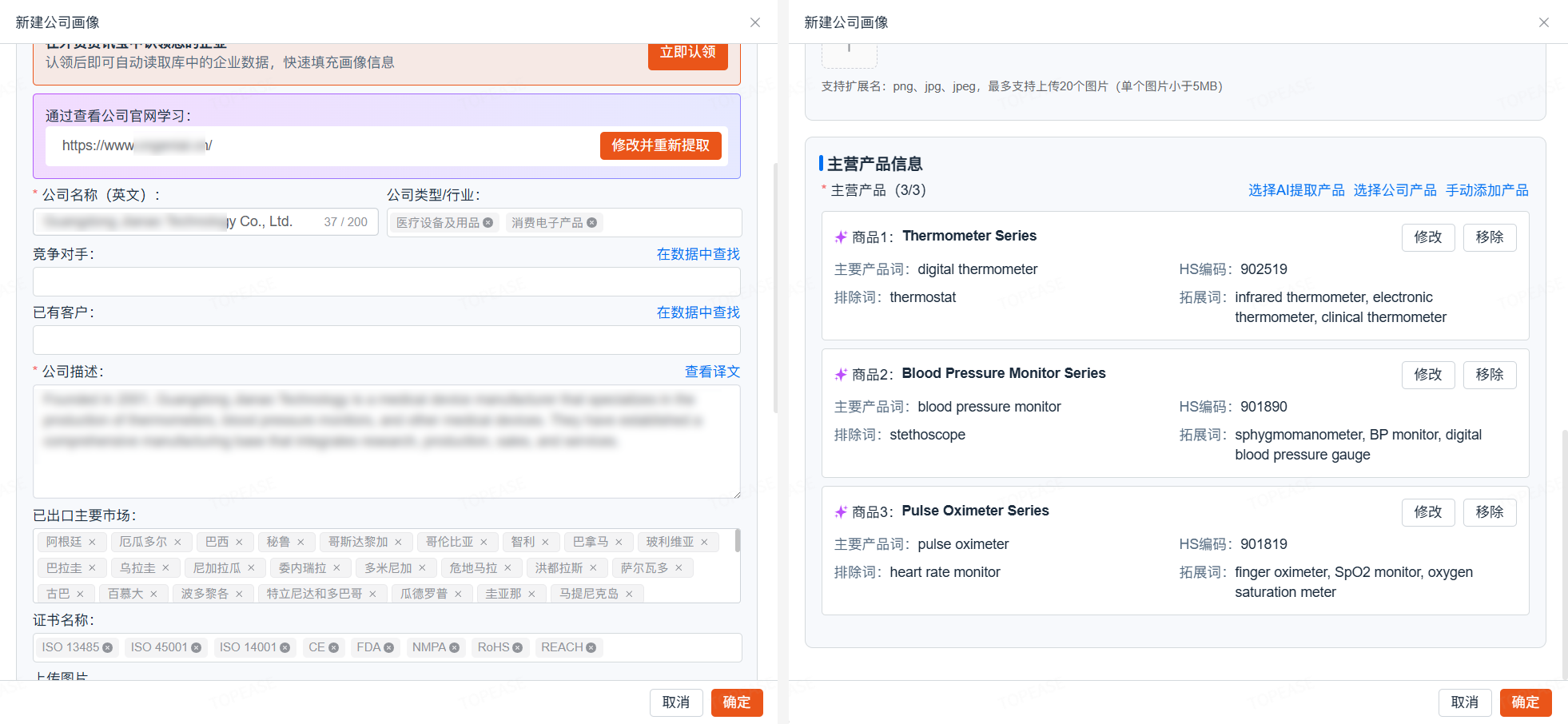Remove the 消费电子产品 industry tag
The width and height of the screenshot is (1568, 724).
click(x=591, y=223)
